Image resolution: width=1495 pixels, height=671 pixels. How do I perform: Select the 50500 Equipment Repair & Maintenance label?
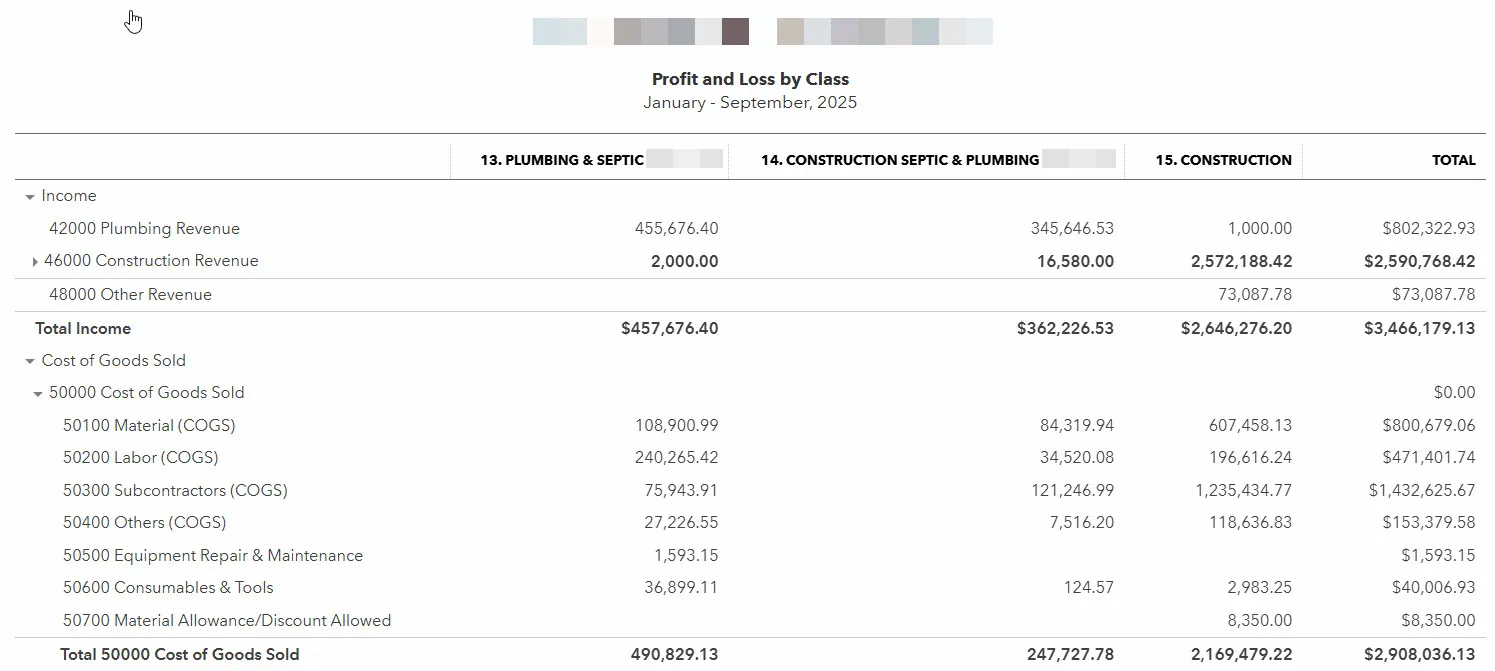pyautogui.click(x=213, y=556)
